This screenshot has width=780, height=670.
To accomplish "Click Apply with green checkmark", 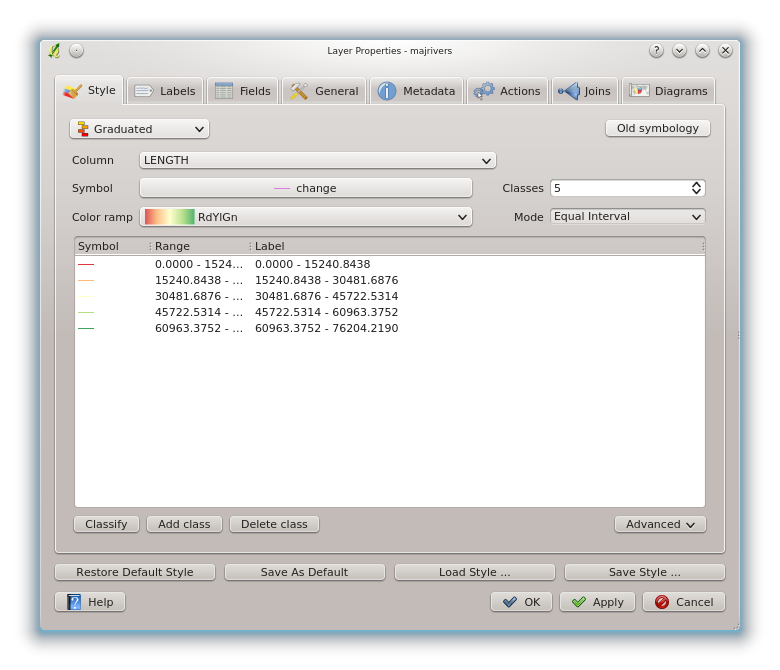I will (597, 602).
